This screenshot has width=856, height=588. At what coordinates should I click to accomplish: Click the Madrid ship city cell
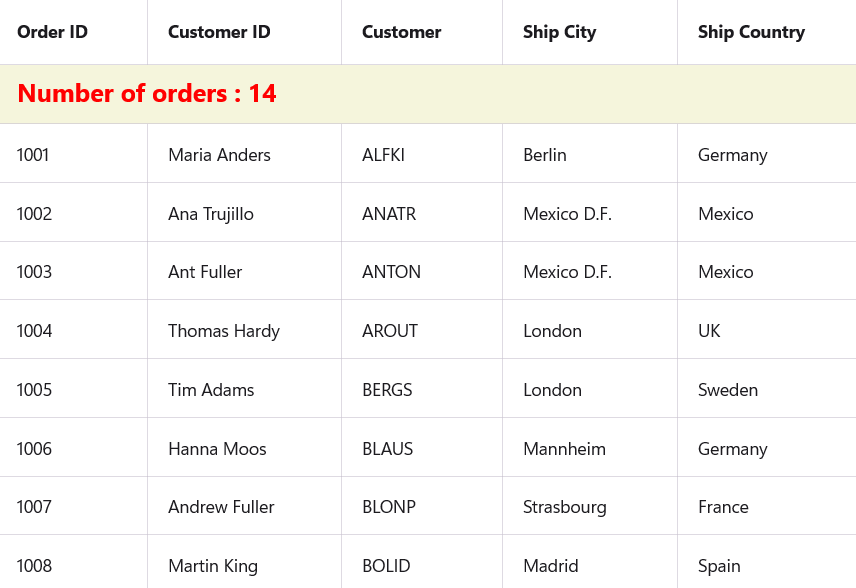[550, 566]
